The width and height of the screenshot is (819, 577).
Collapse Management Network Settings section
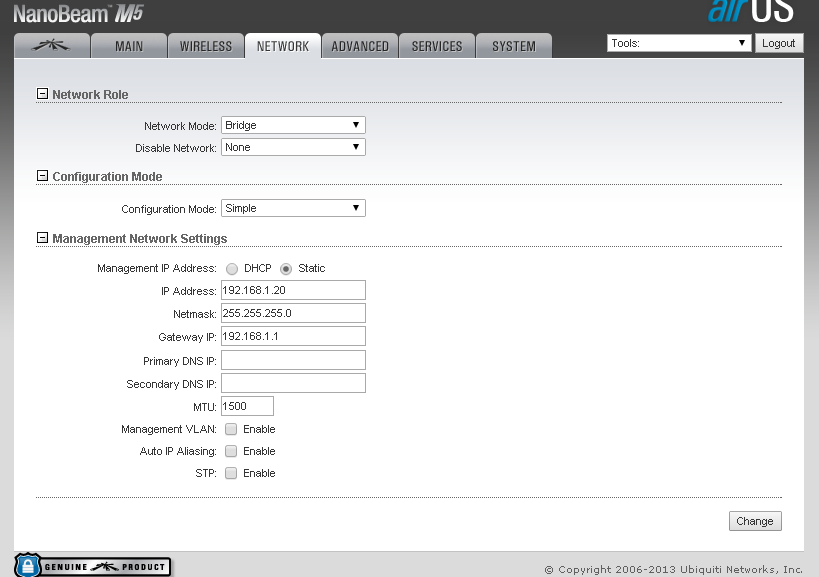point(42,238)
